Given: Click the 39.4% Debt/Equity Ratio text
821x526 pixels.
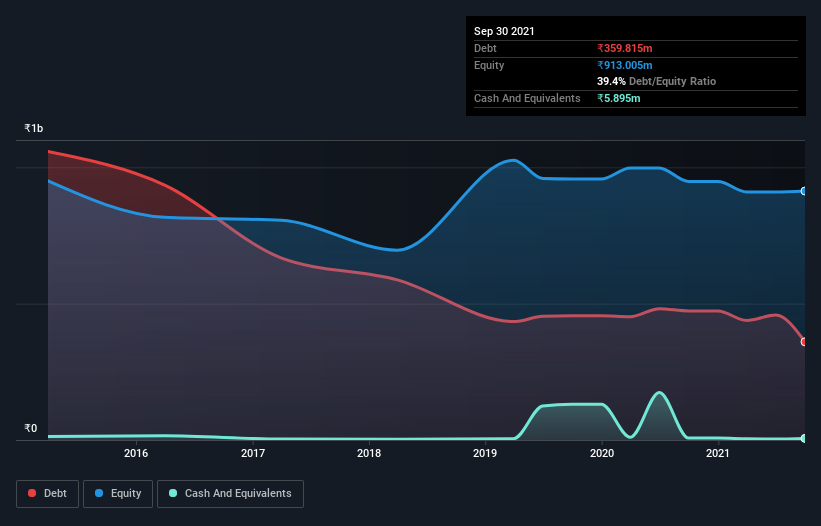Looking at the screenshot, I should pos(657,81).
